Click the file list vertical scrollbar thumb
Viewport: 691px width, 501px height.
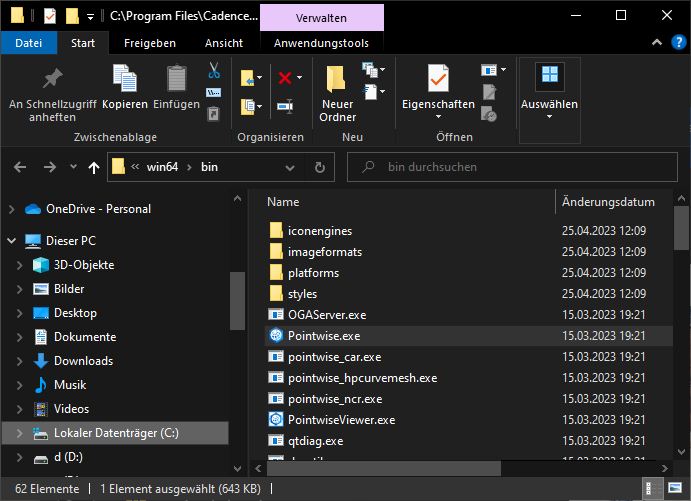tap(681, 228)
